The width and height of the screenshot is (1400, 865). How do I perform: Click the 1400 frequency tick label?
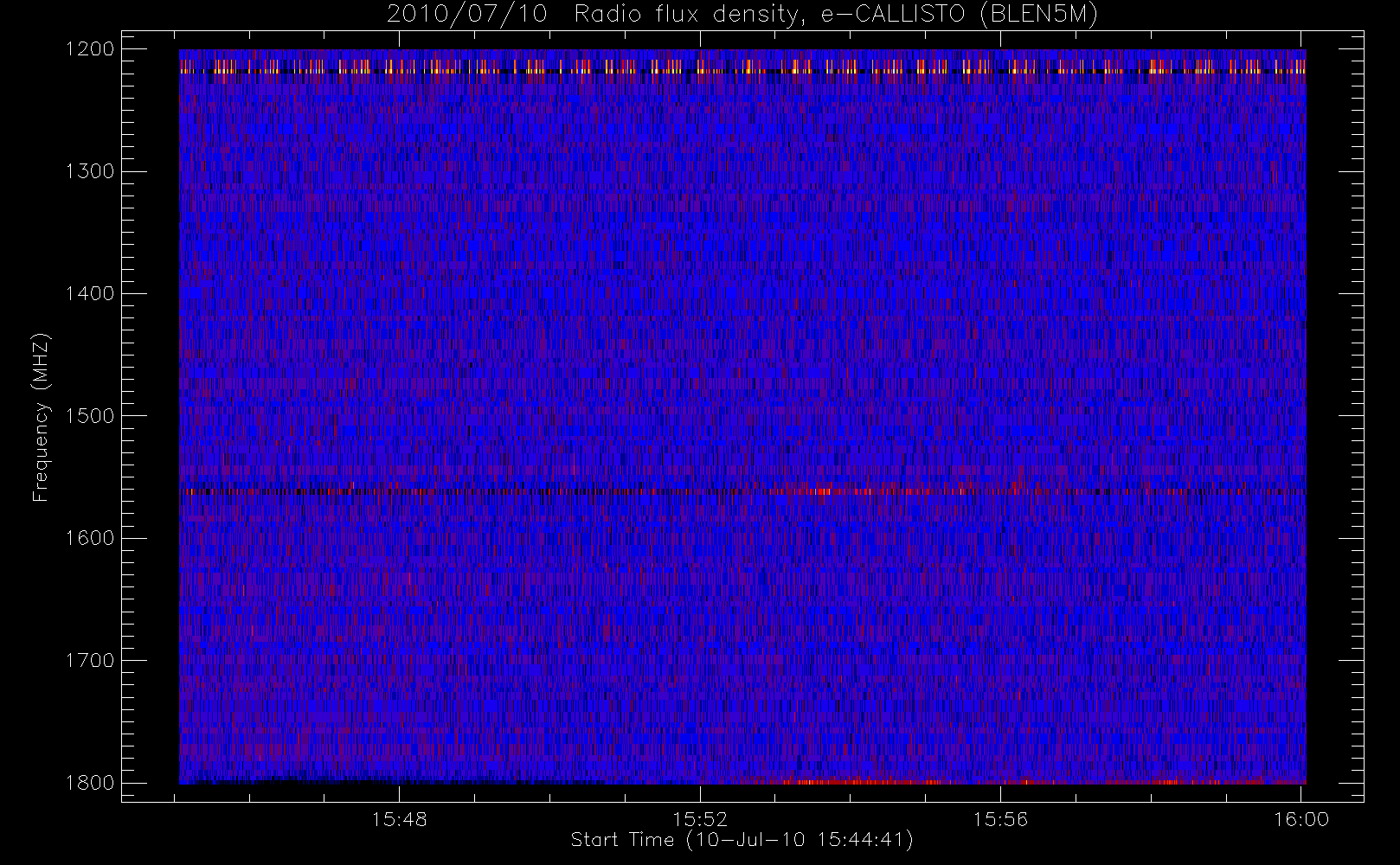90,294
